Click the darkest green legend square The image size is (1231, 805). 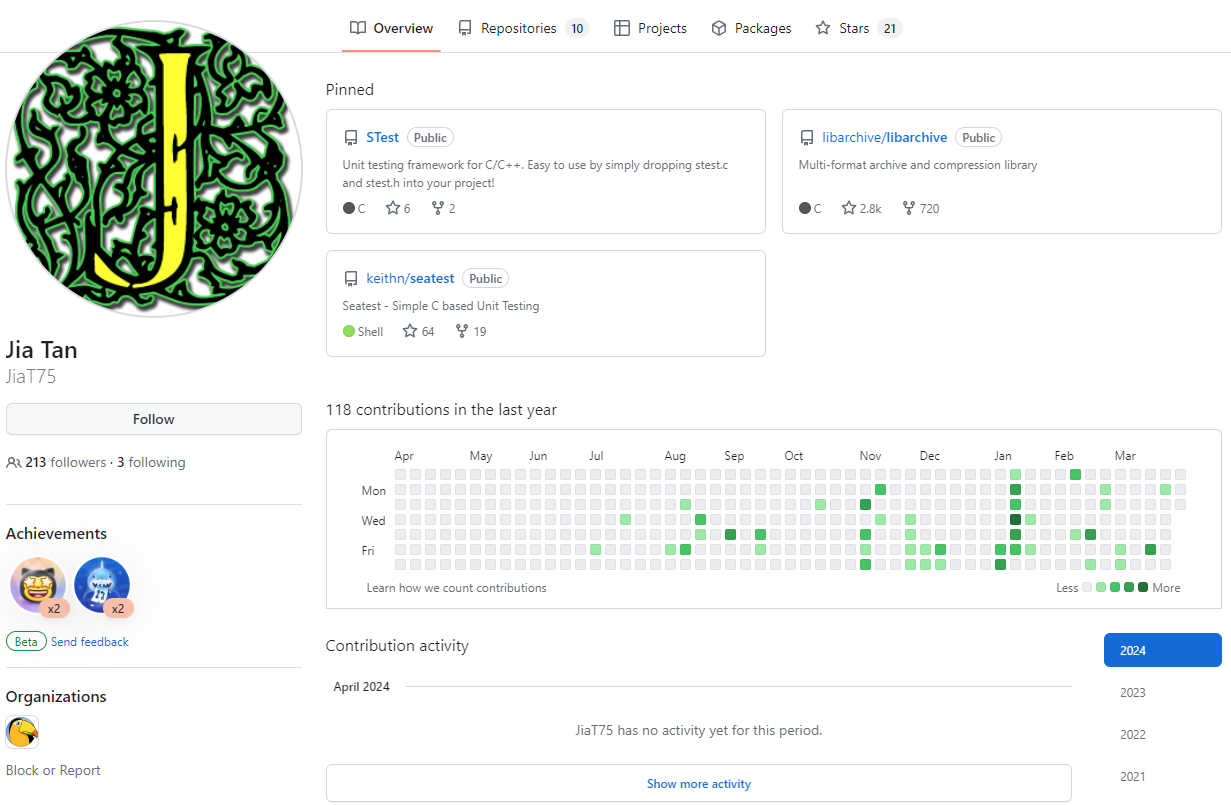[1143, 588]
